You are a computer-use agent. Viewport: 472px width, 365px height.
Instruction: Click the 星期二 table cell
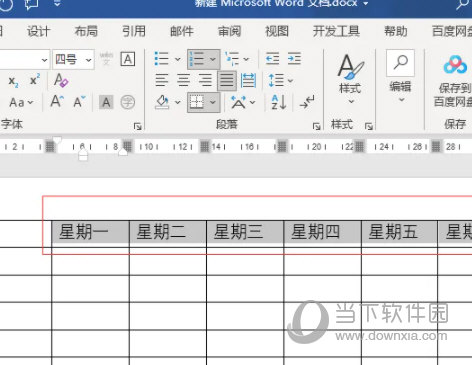coord(168,233)
